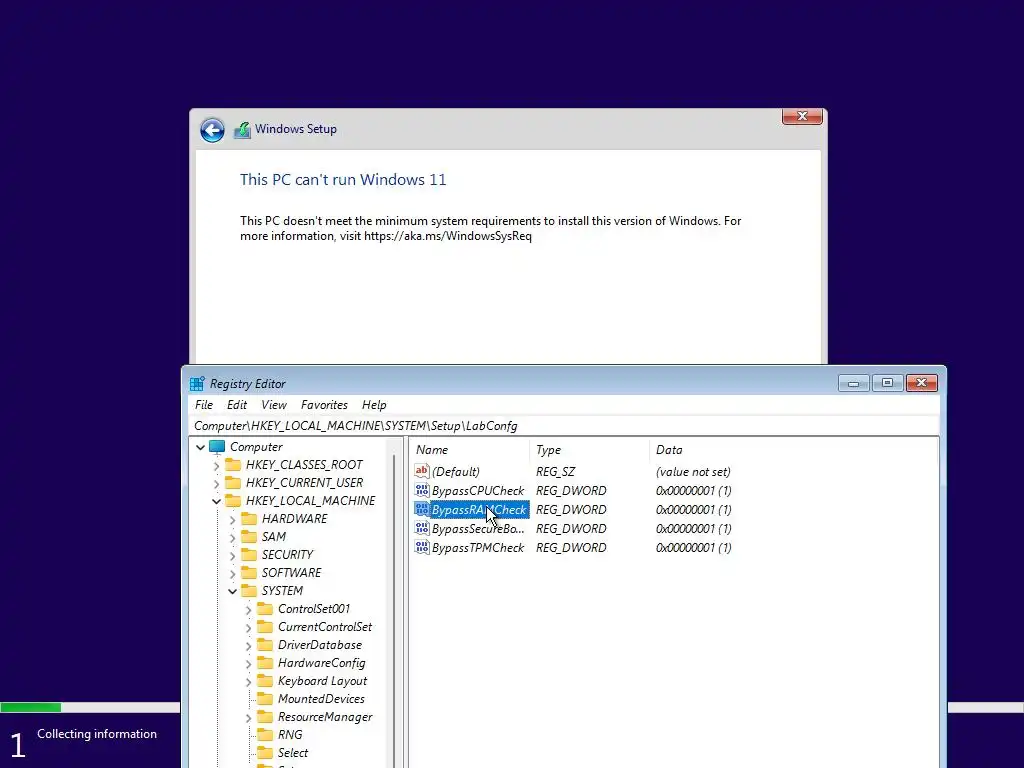
Task: Click the HardwareConfig folder icon
Action: point(265,663)
